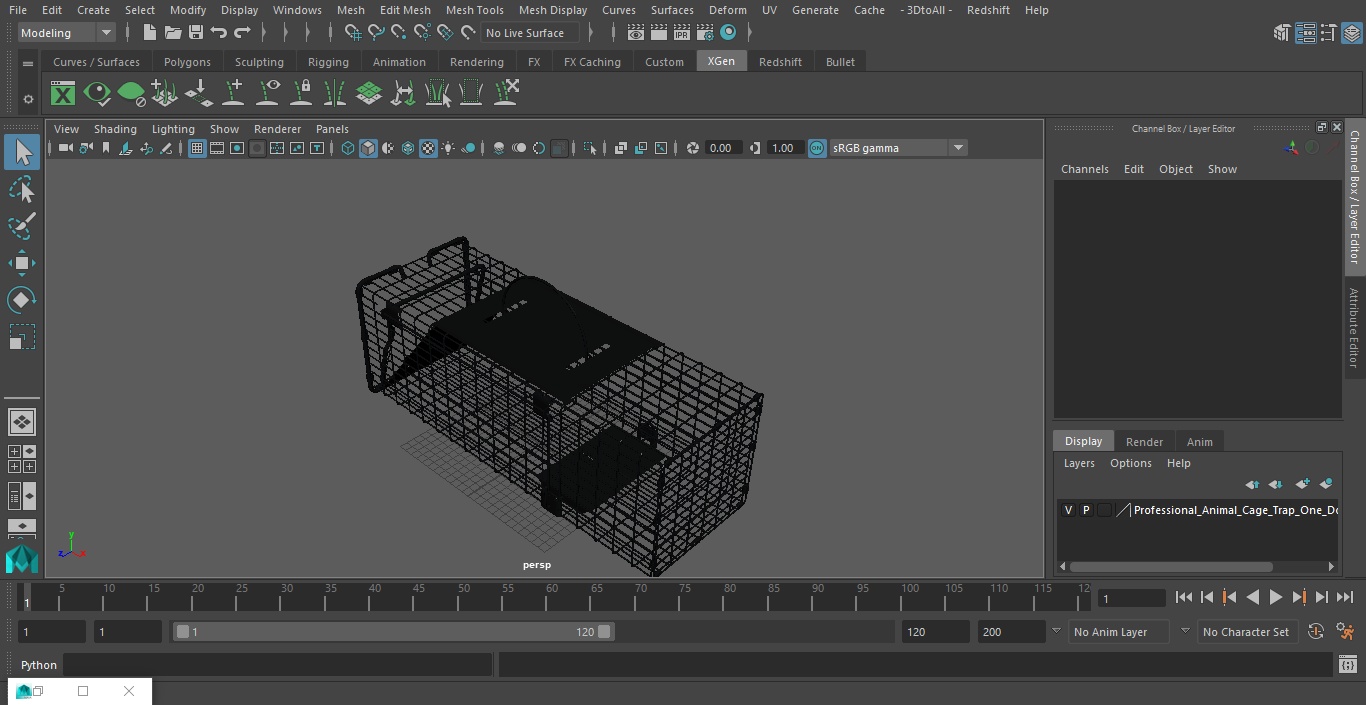
Task: Open the Modeling workspace dropdown
Action: click(67, 33)
